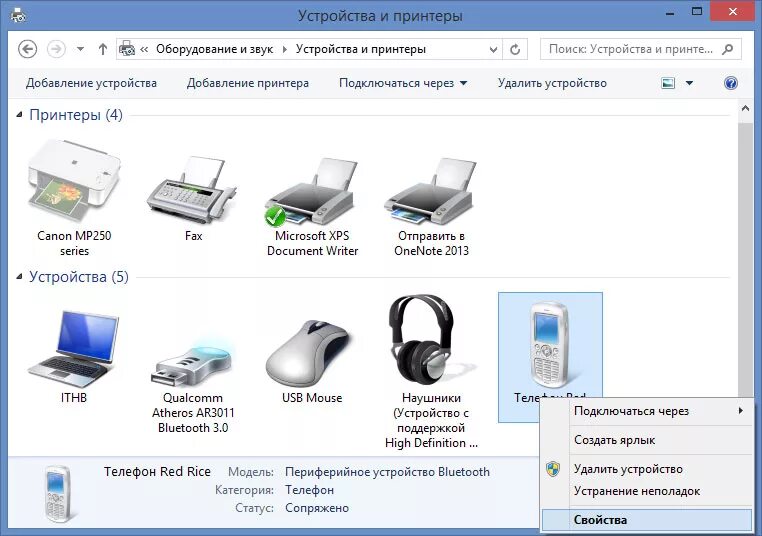Open the view options dropdown arrow
This screenshot has width=762, height=536.
click(x=689, y=83)
